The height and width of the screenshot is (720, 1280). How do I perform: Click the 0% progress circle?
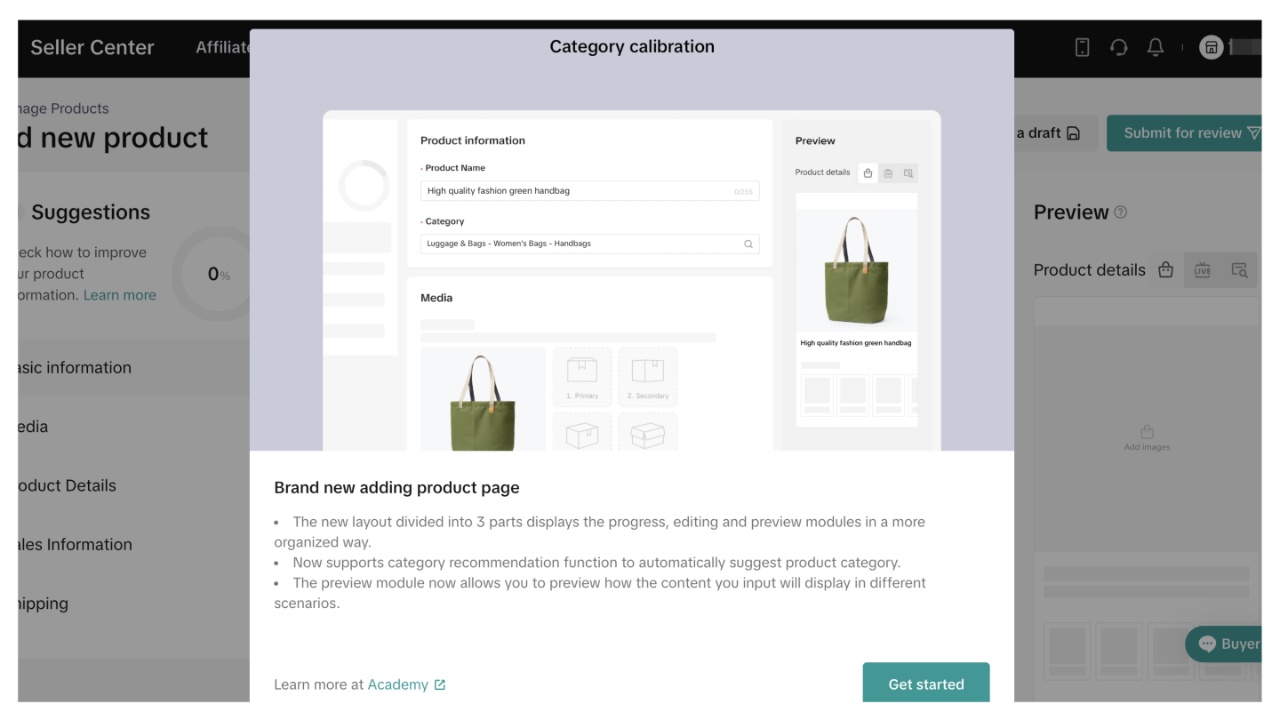point(214,274)
